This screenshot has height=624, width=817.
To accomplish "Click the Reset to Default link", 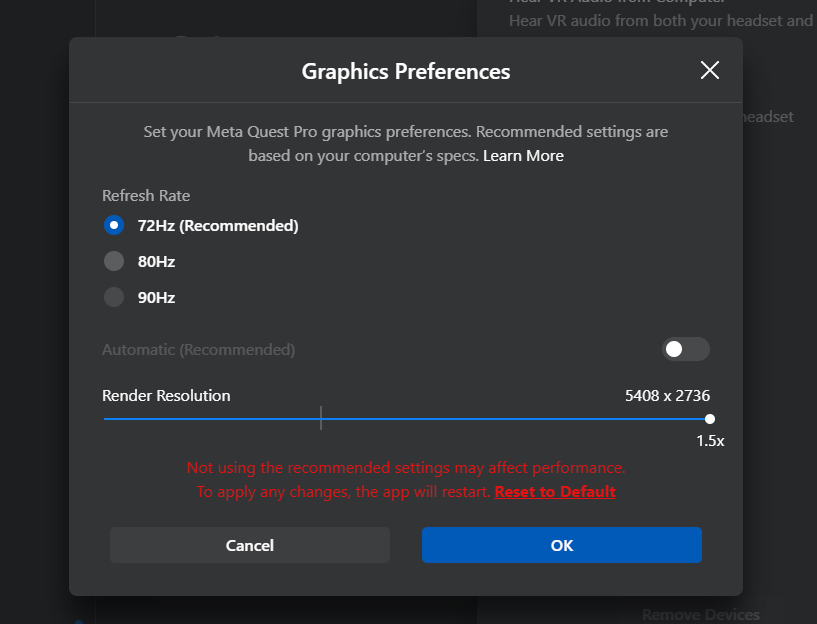I will pos(555,492).
